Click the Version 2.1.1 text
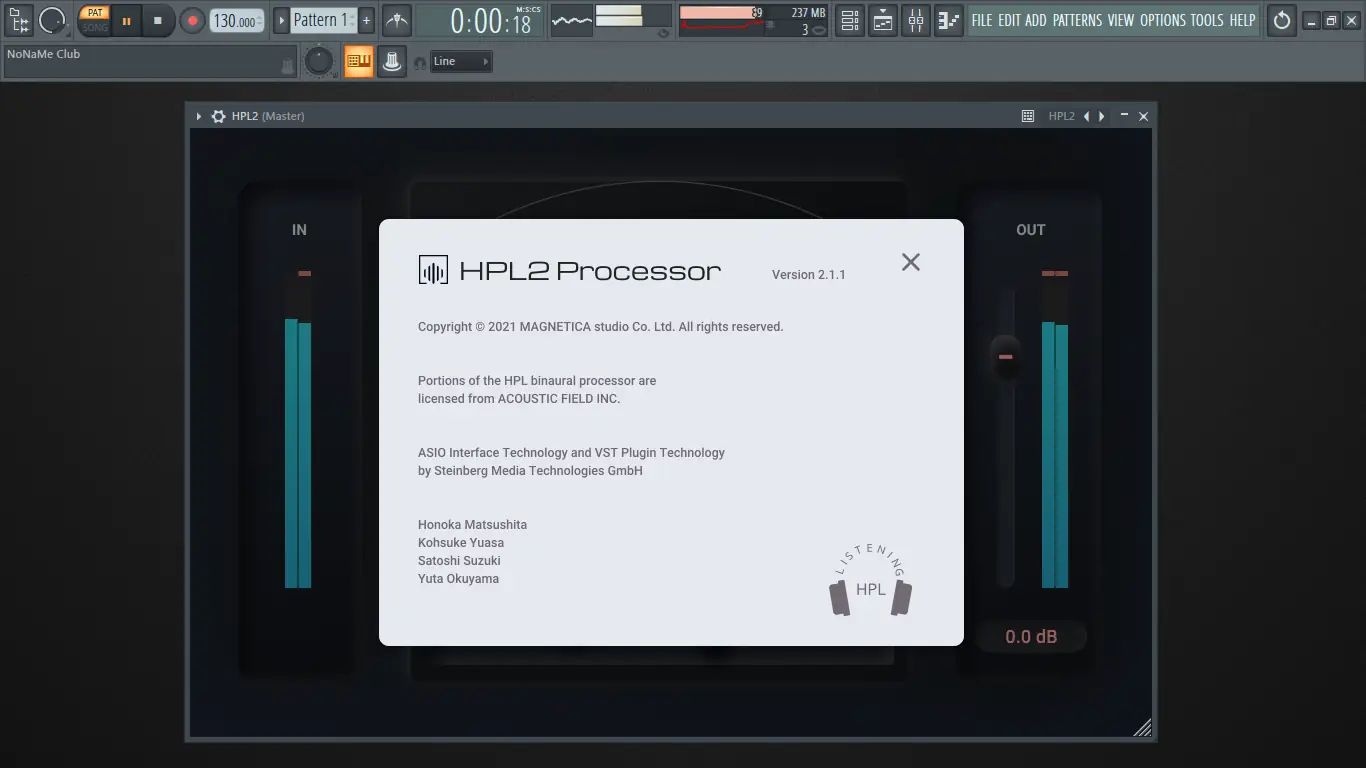Image resolution: width=1366 pixels, height=768 pixels. click(x=809, y=275)
